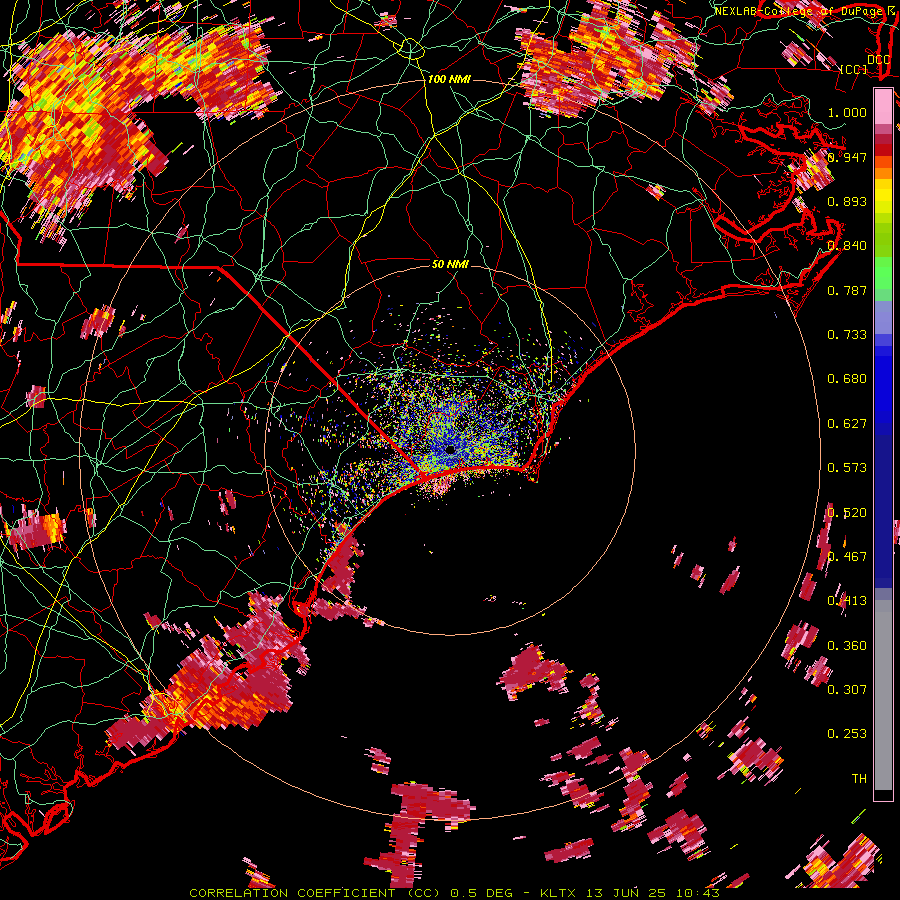Click the "DCC" product label

[878, 60]
